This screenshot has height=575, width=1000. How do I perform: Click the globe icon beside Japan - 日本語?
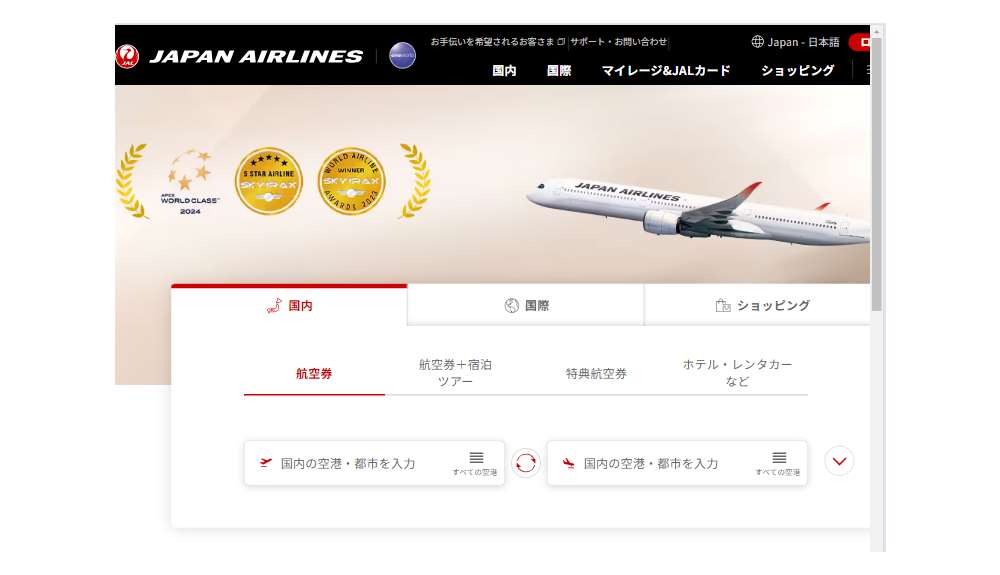click(x=757, y=41)
